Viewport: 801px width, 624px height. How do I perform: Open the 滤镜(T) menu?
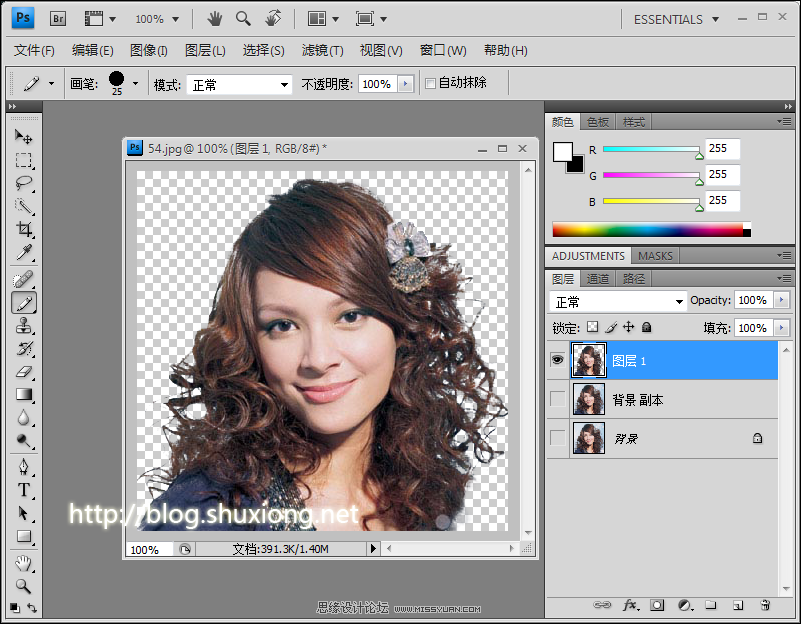(x=322, y=51)
